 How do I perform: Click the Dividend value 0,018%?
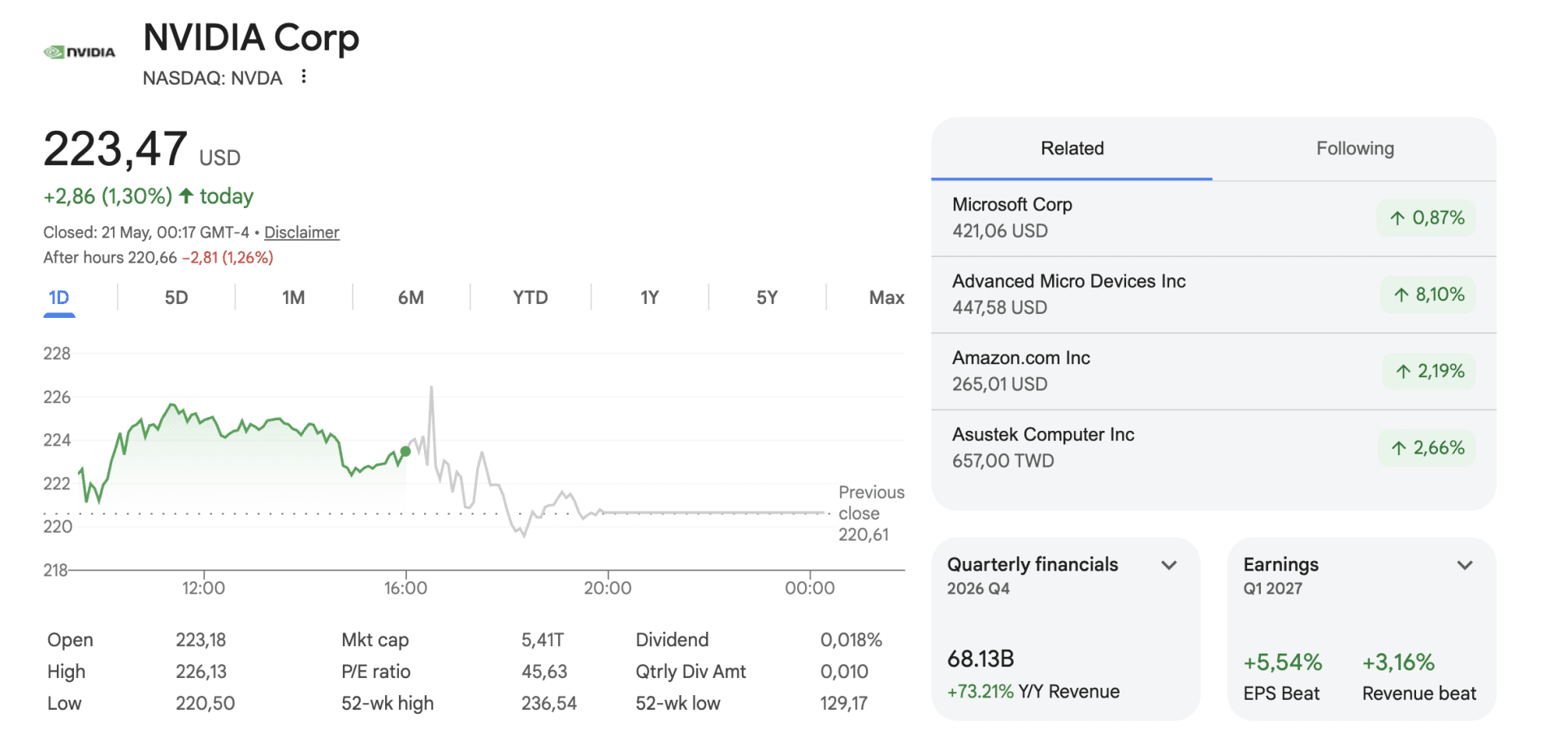coord(851,640)
